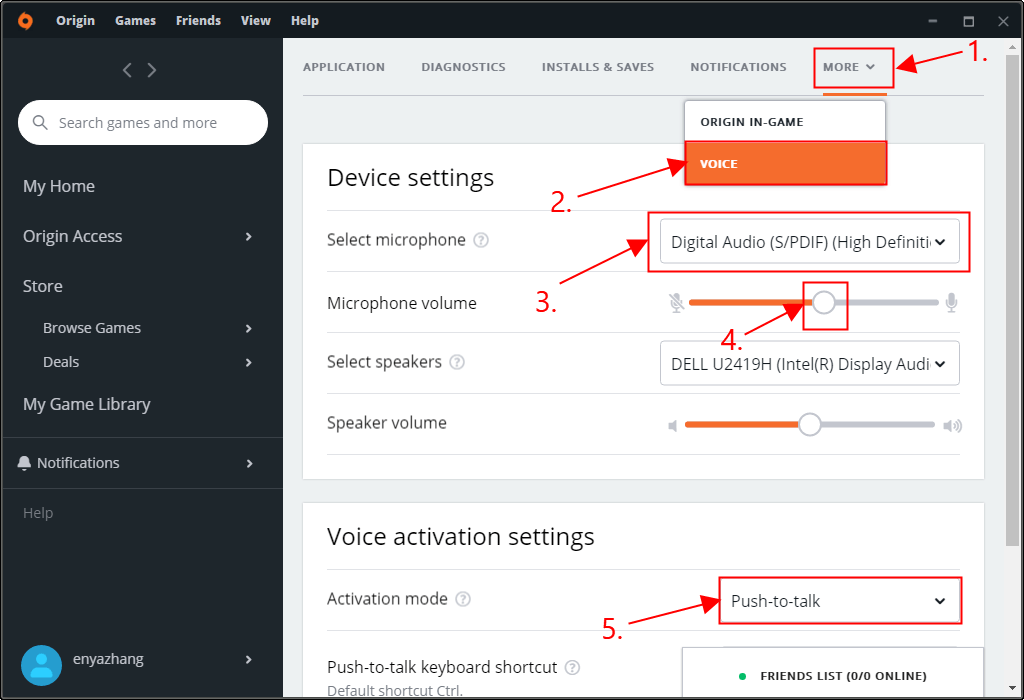Expand the Browse Games submenu

point(248,328)
